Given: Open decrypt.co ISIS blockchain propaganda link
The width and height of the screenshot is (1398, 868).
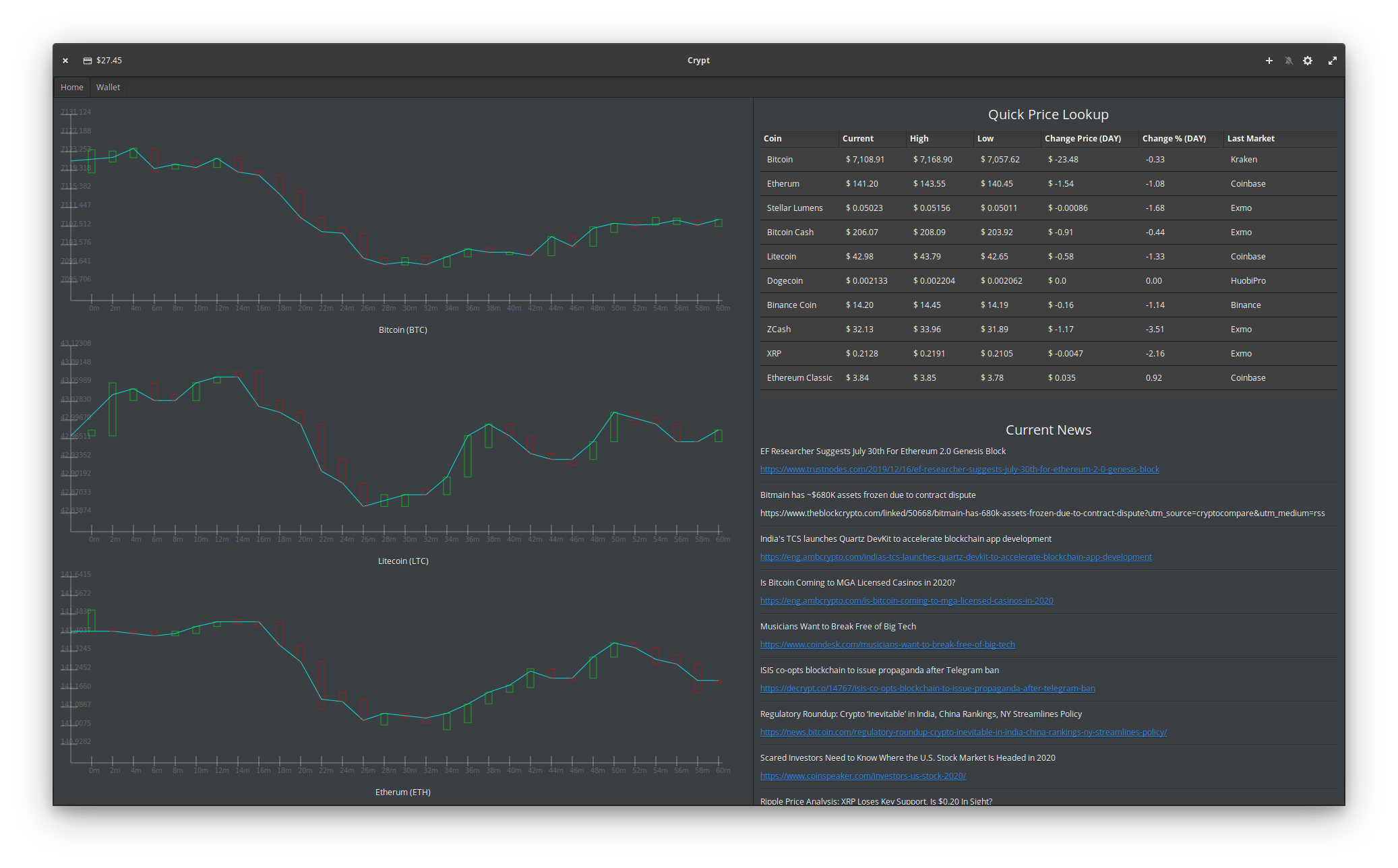Looking at the screenshot, I should point(927,689).
